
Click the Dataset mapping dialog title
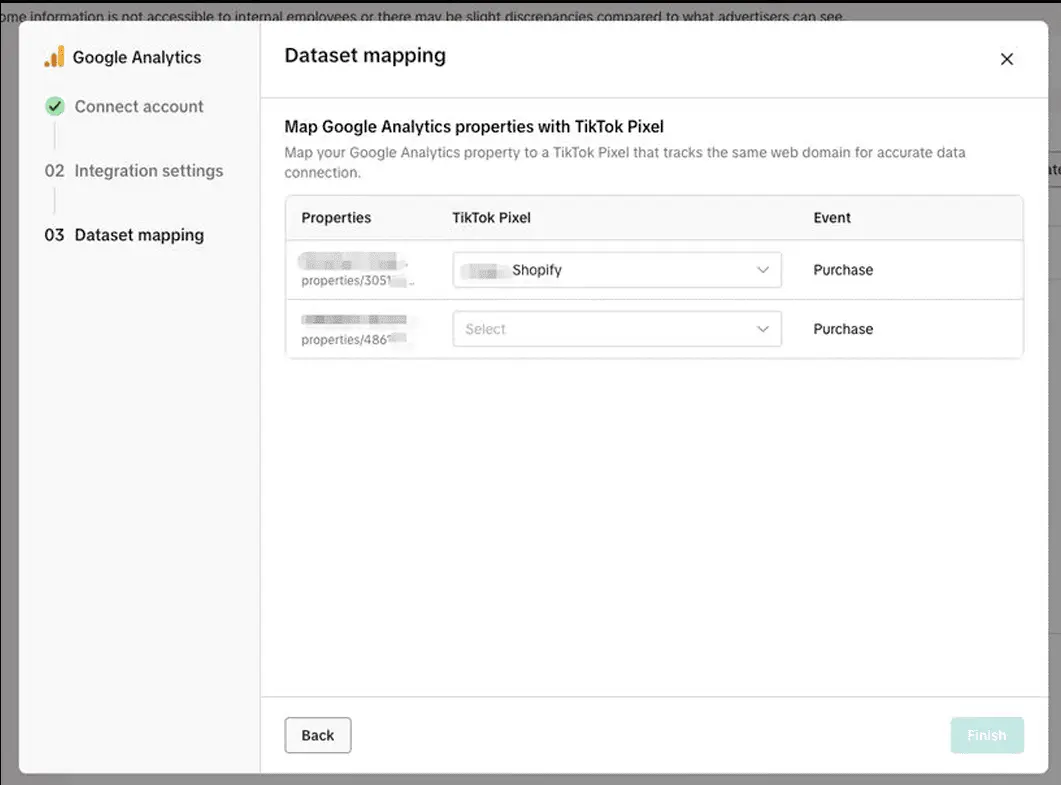tap(365, 55)
